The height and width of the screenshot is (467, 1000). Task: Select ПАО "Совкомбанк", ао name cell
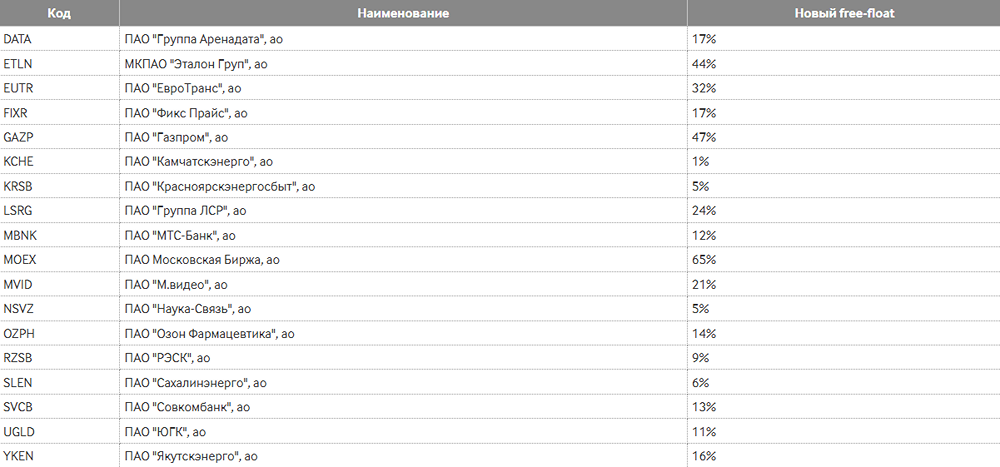coord(187,407)
